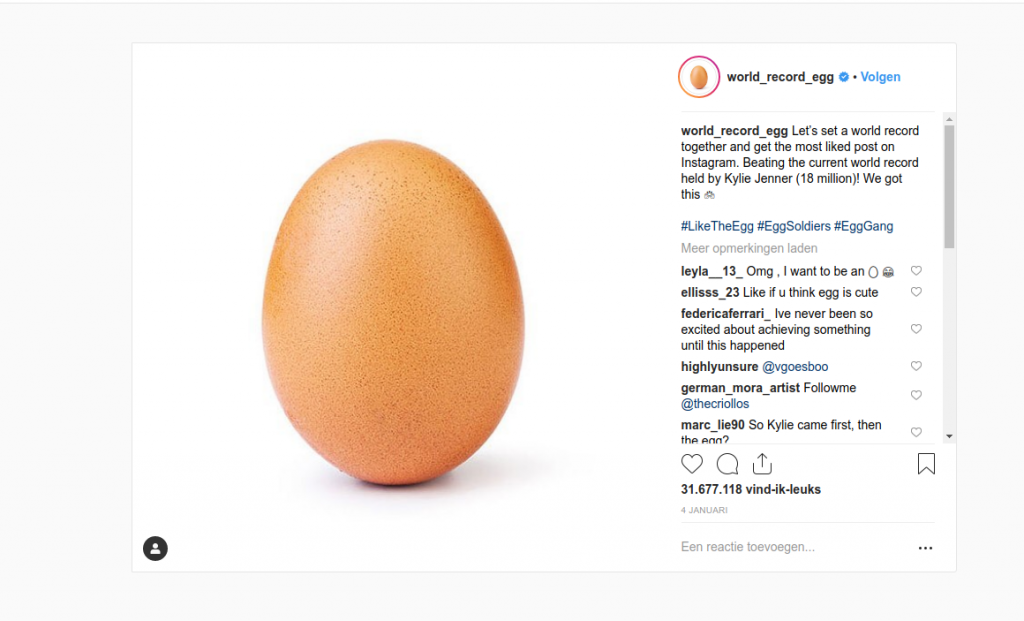Viewport: 1024px width, 621px height.
Task: Open the @vgoesboo mention link
Action: coord(795,366)
